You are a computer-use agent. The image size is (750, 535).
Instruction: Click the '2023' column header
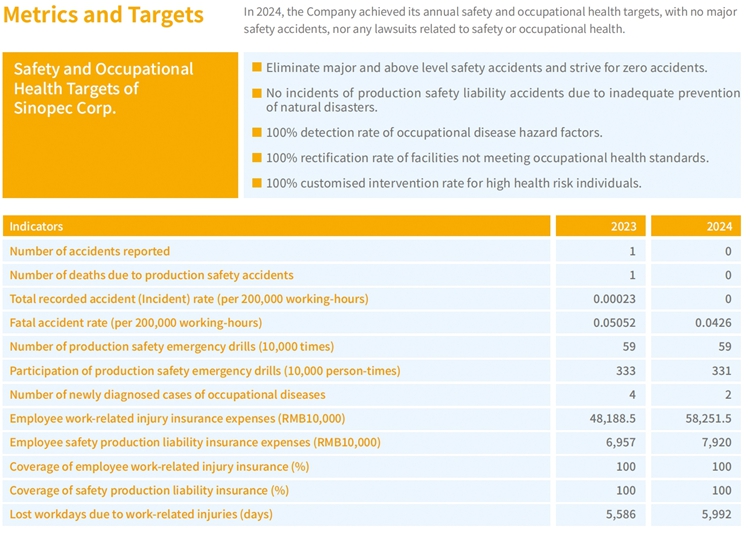(623, 227)
